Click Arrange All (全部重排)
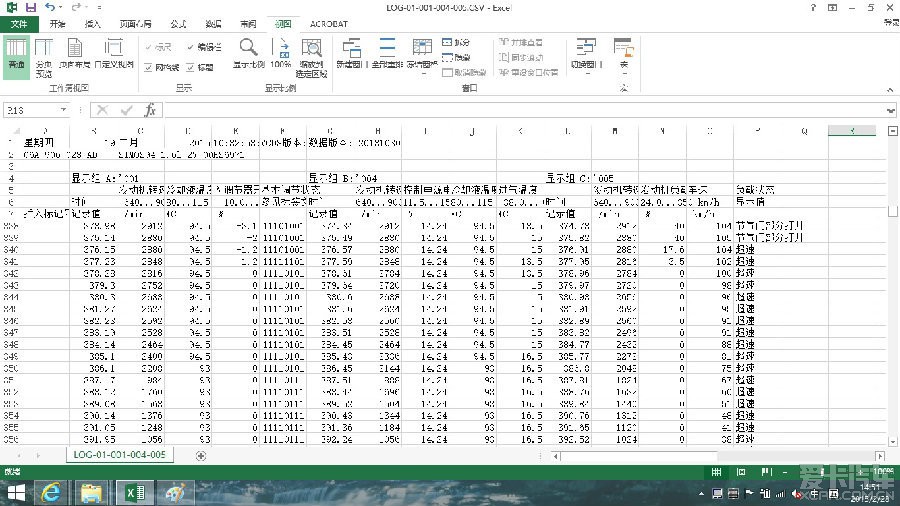This screenshot has width=900, height=506. click(x=387, y=55)
